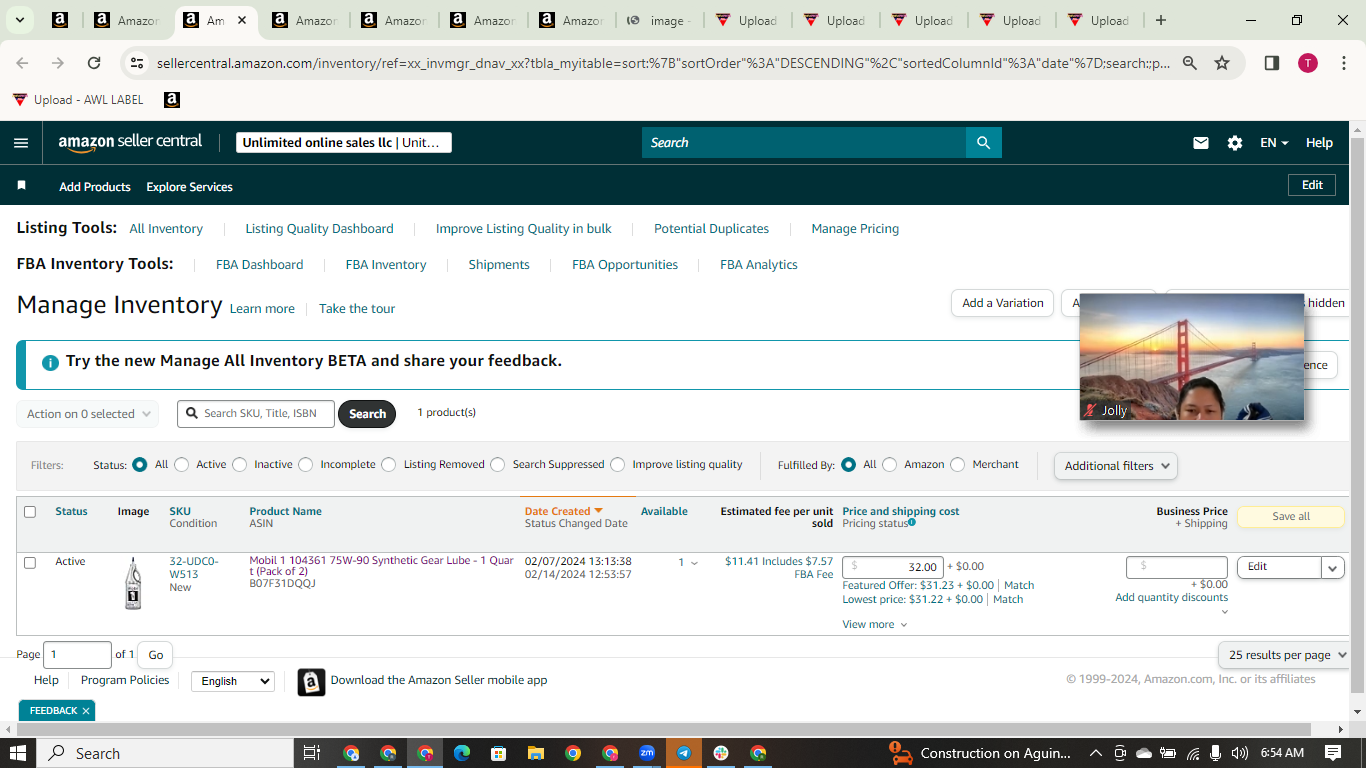Screen dimensions: 1366x768
Task: Open the Seller Central hamburger menu
Action: pos(21,143)
